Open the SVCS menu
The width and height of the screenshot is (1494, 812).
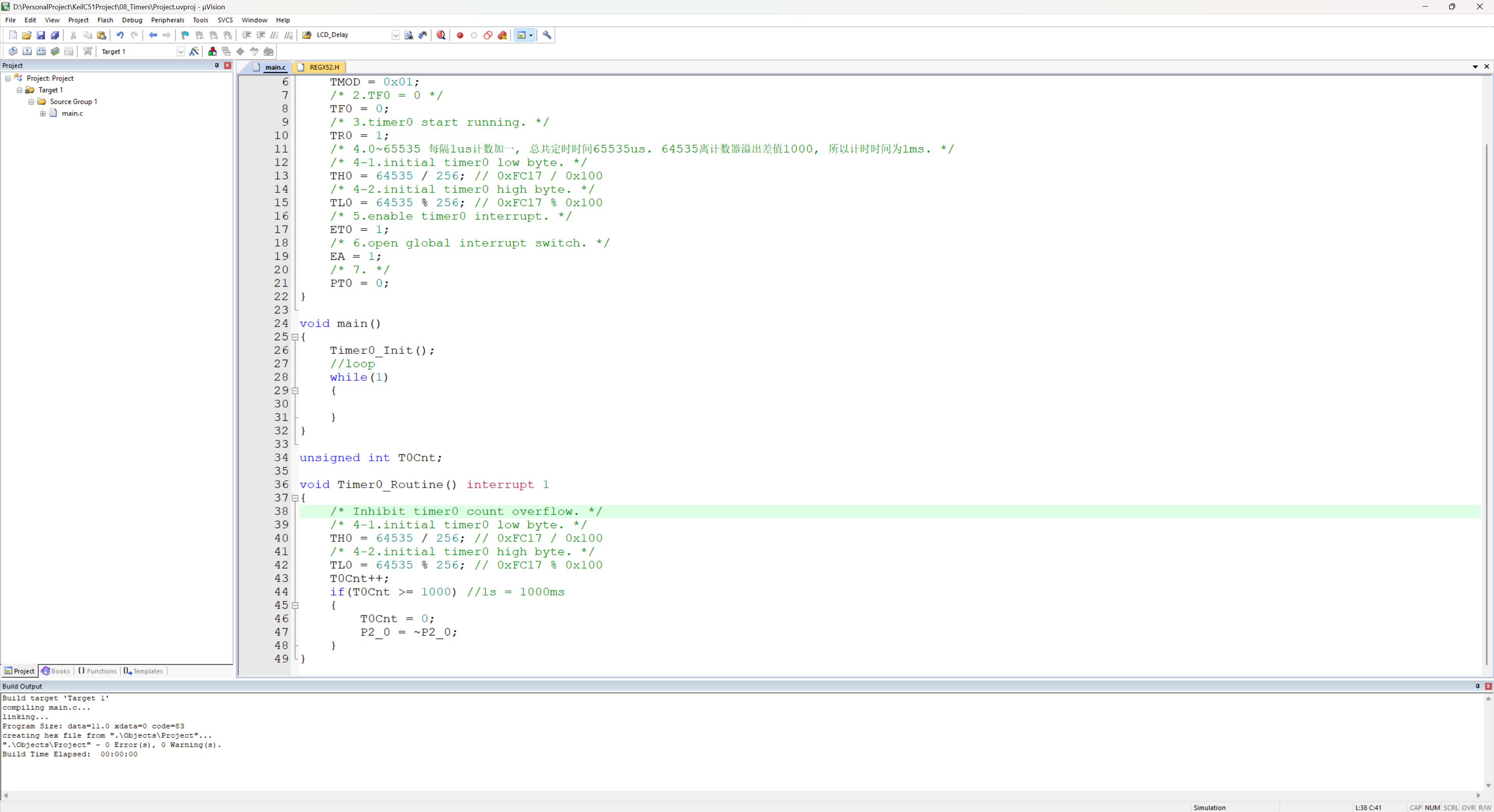[x=225, y=20]
